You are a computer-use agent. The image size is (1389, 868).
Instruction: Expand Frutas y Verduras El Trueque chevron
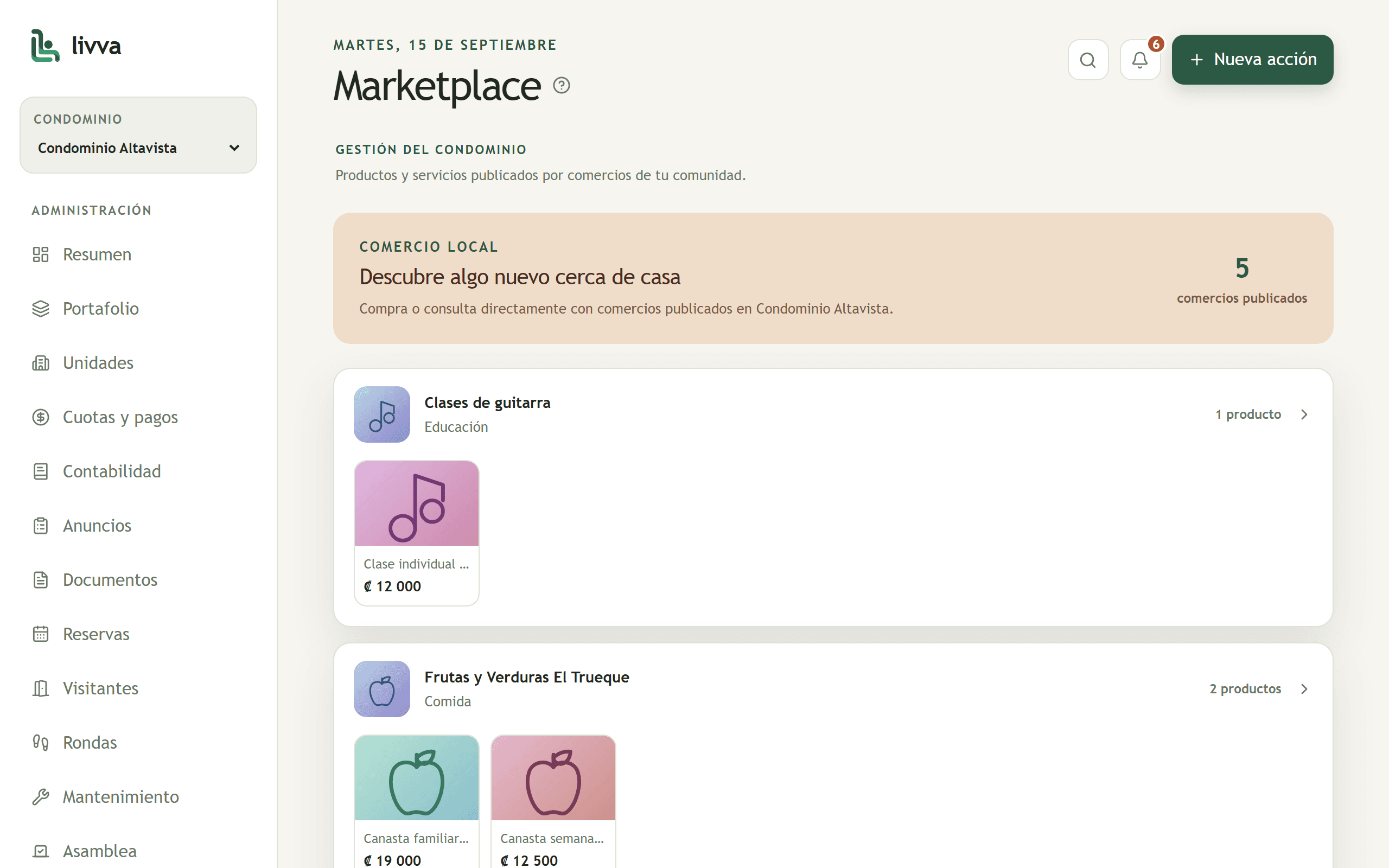pos(1304,689)
